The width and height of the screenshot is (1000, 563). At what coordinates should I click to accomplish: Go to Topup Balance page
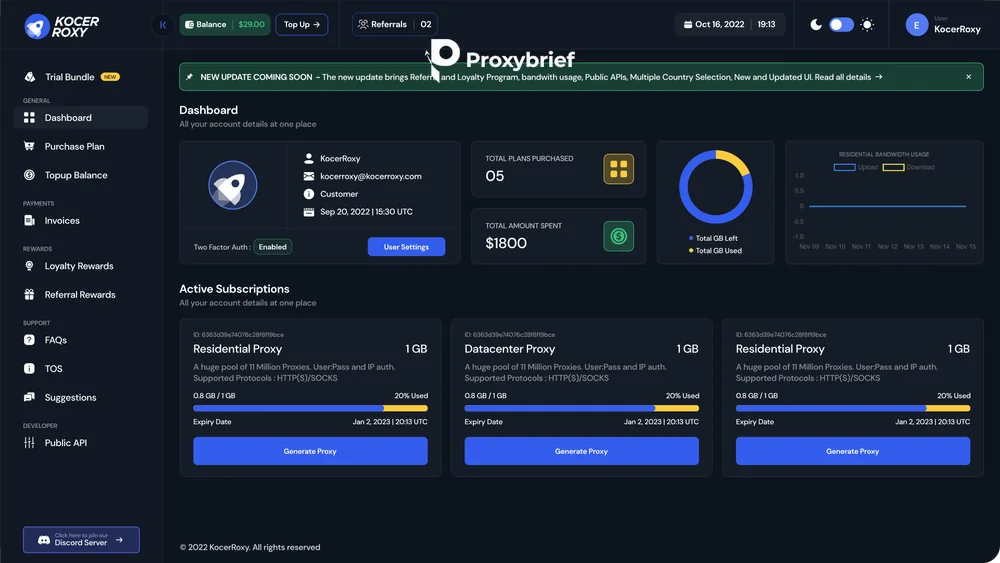(x=81, y=175)
